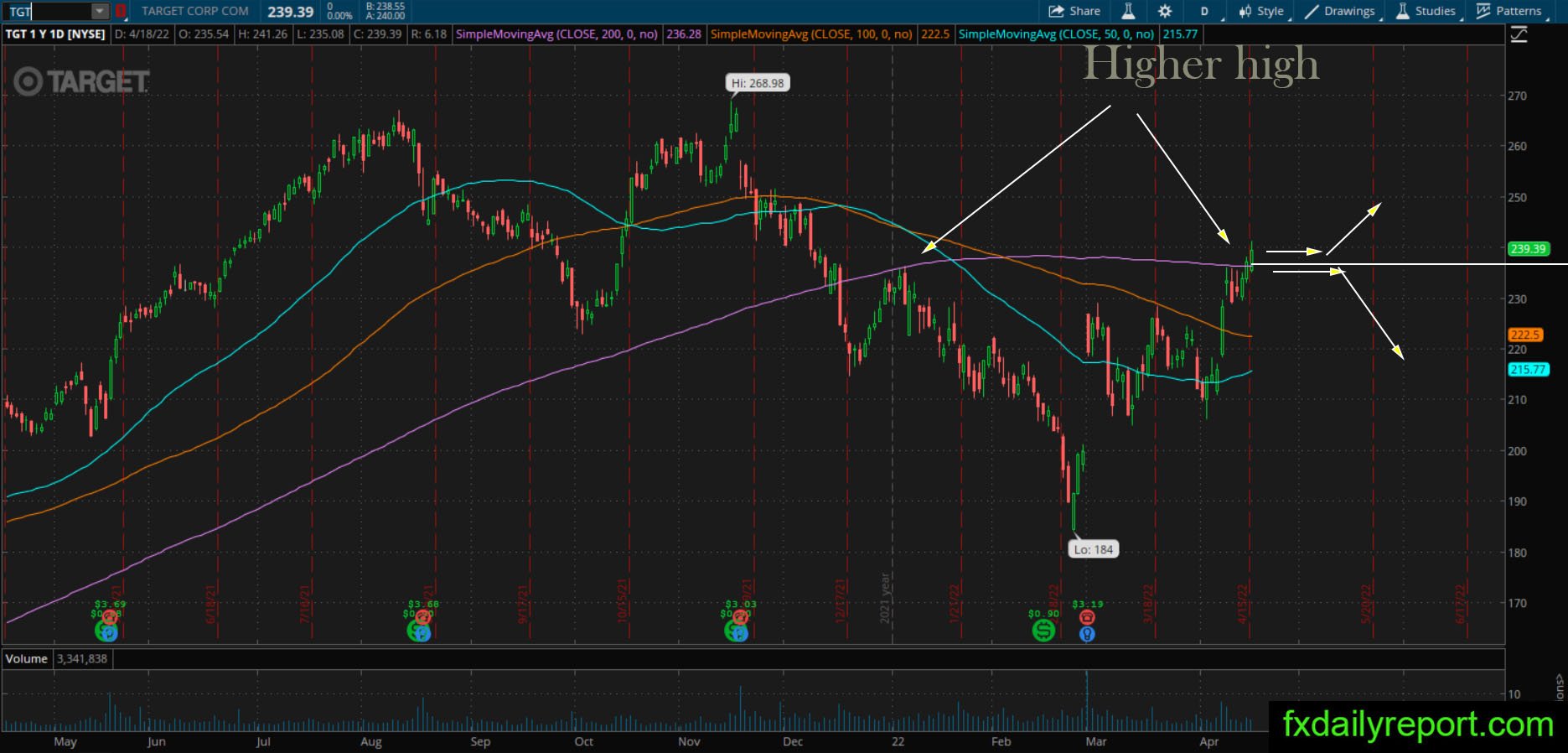This screenshot has width=1568, height=753.
Task: Click into the TGT symbol input field
Action: (x=49, y=12)
